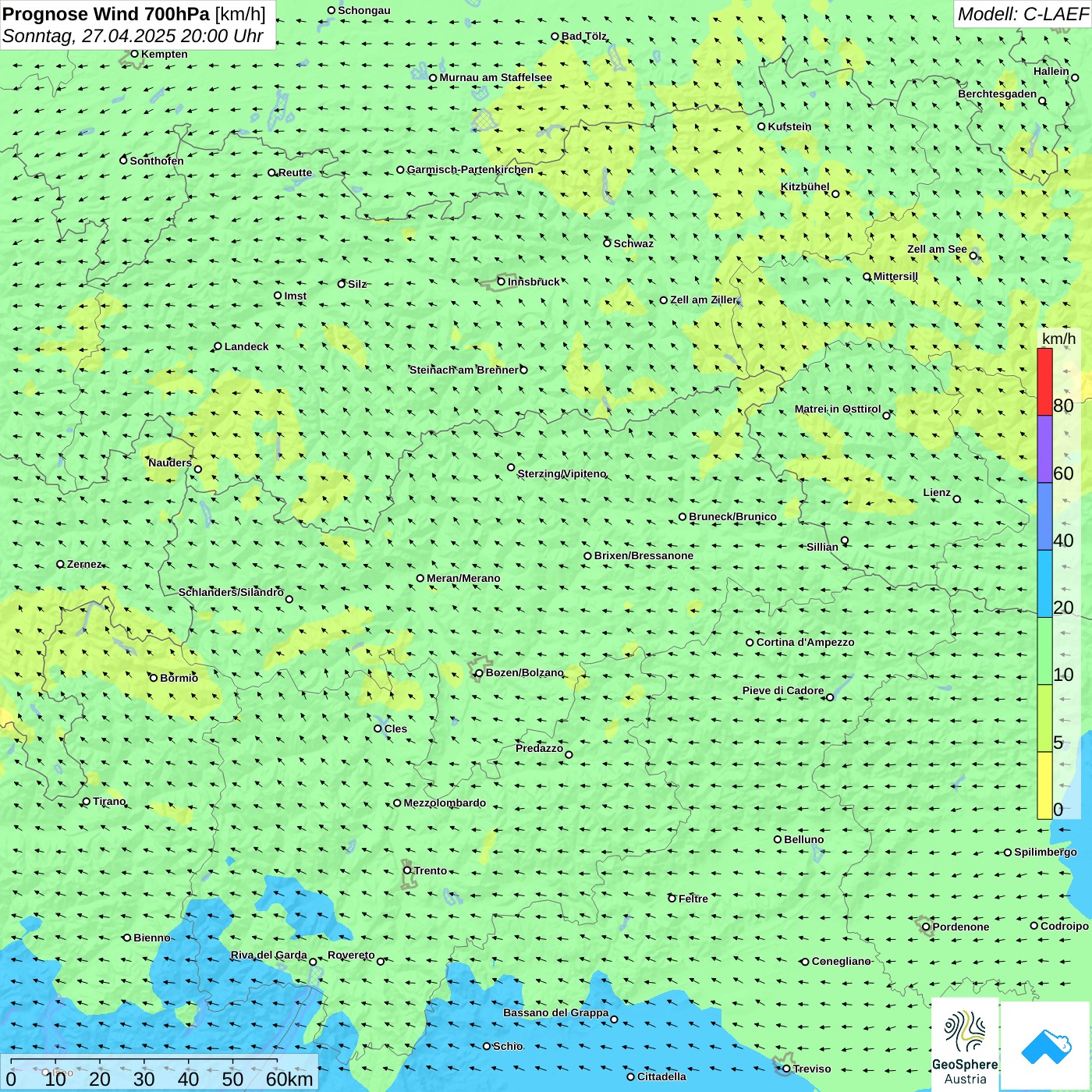The width and height of the screenshot is (1092, 1092).
Task: Select the Bozen/Bolzano city label
Action: [524, 672]
